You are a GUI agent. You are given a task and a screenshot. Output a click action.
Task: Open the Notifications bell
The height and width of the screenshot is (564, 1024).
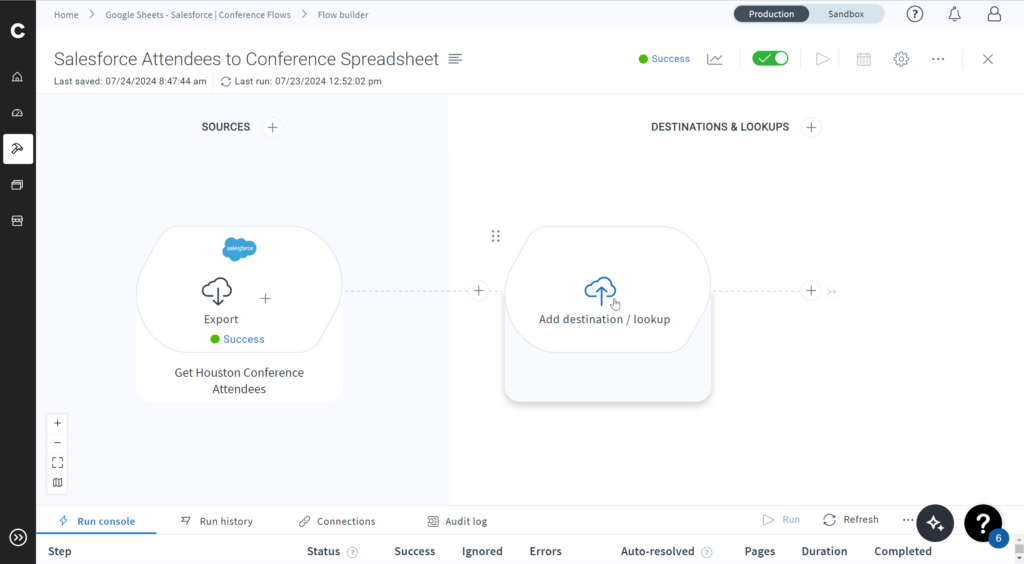point(955,14)
